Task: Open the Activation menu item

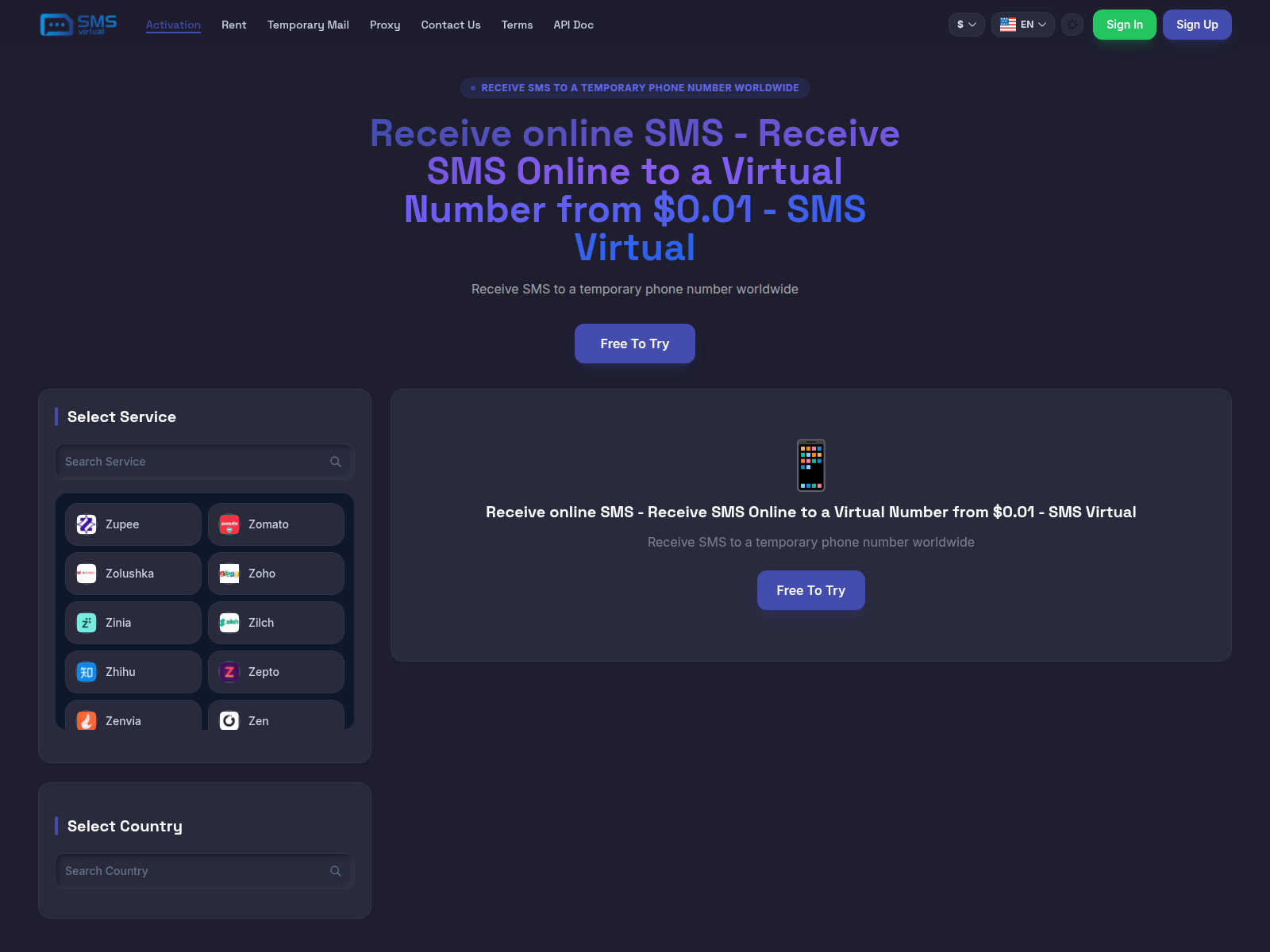Action: [173, 25]
